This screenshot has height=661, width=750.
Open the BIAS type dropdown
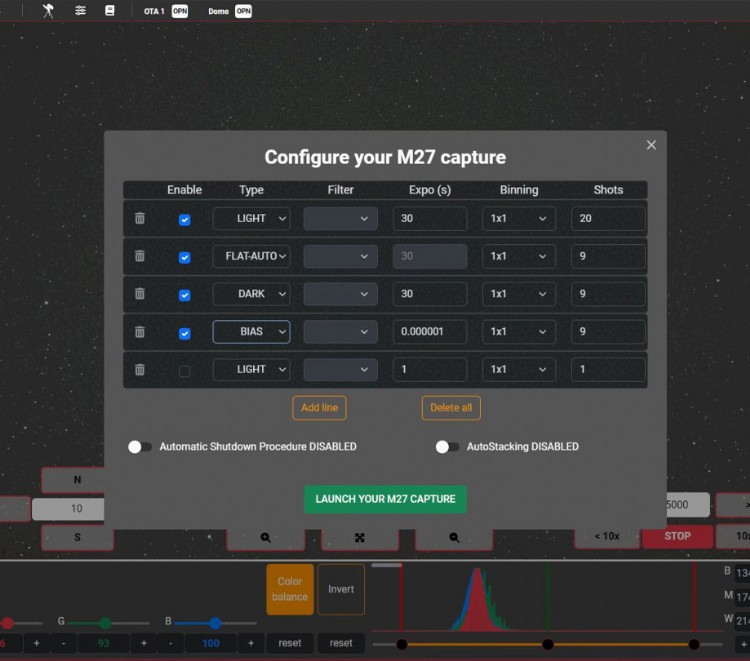point(251,332)
